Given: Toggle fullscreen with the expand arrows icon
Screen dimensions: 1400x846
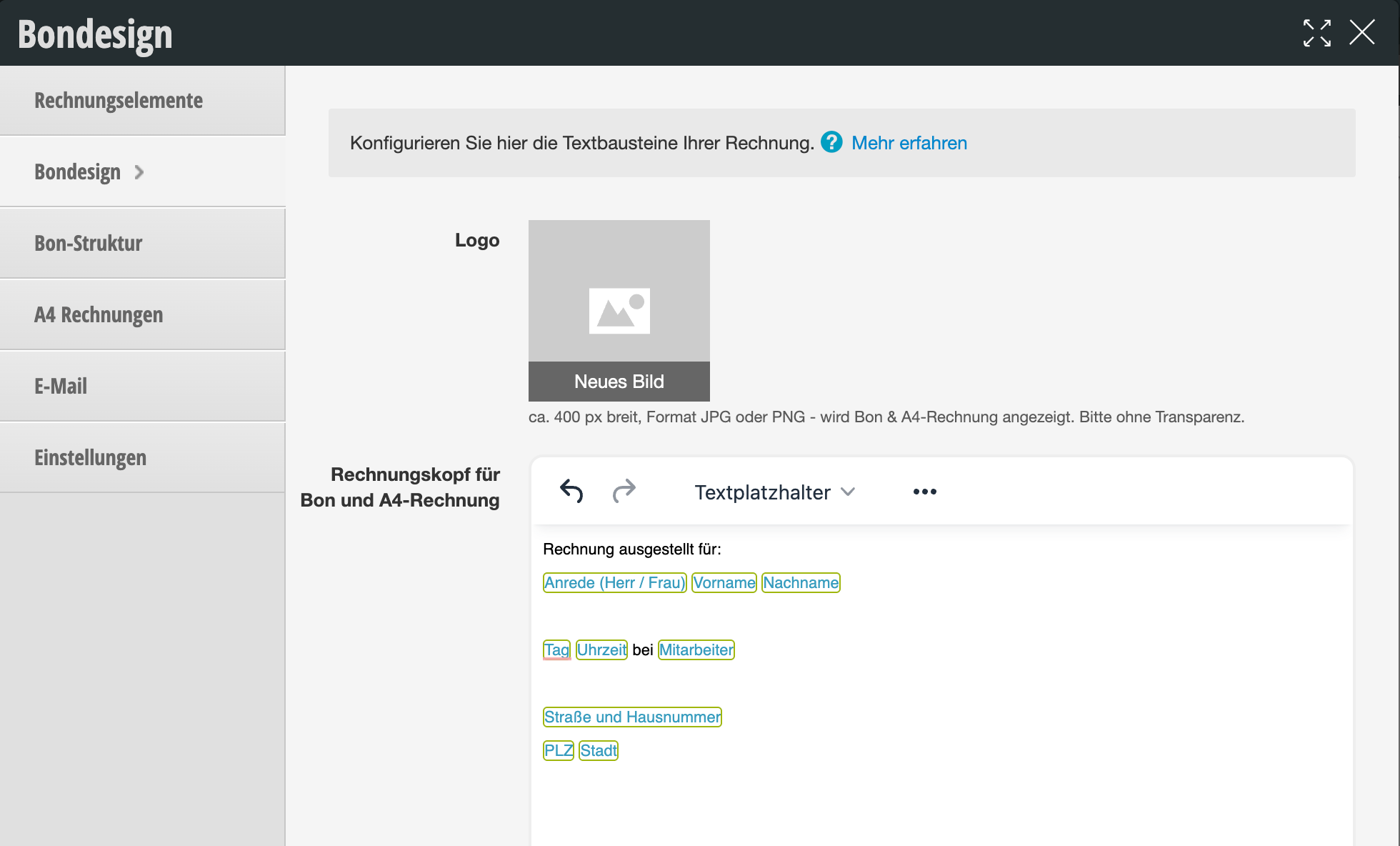Looking at the screenshot, I should coord(1316,33).
